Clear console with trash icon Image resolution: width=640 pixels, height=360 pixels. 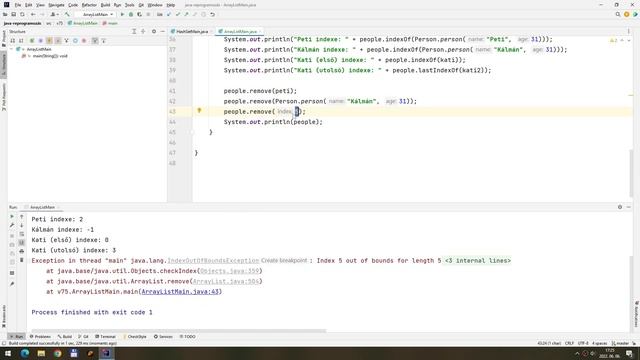(x=22, y=260)
